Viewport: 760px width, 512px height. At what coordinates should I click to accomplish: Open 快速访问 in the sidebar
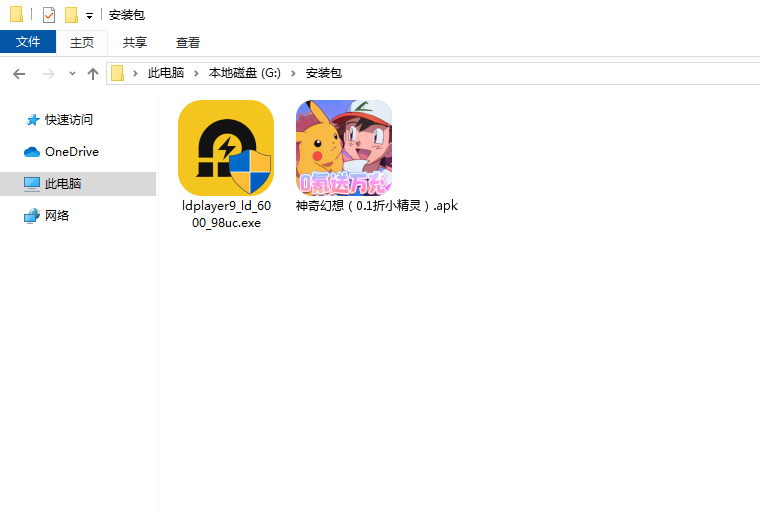[x=68, y=120]
